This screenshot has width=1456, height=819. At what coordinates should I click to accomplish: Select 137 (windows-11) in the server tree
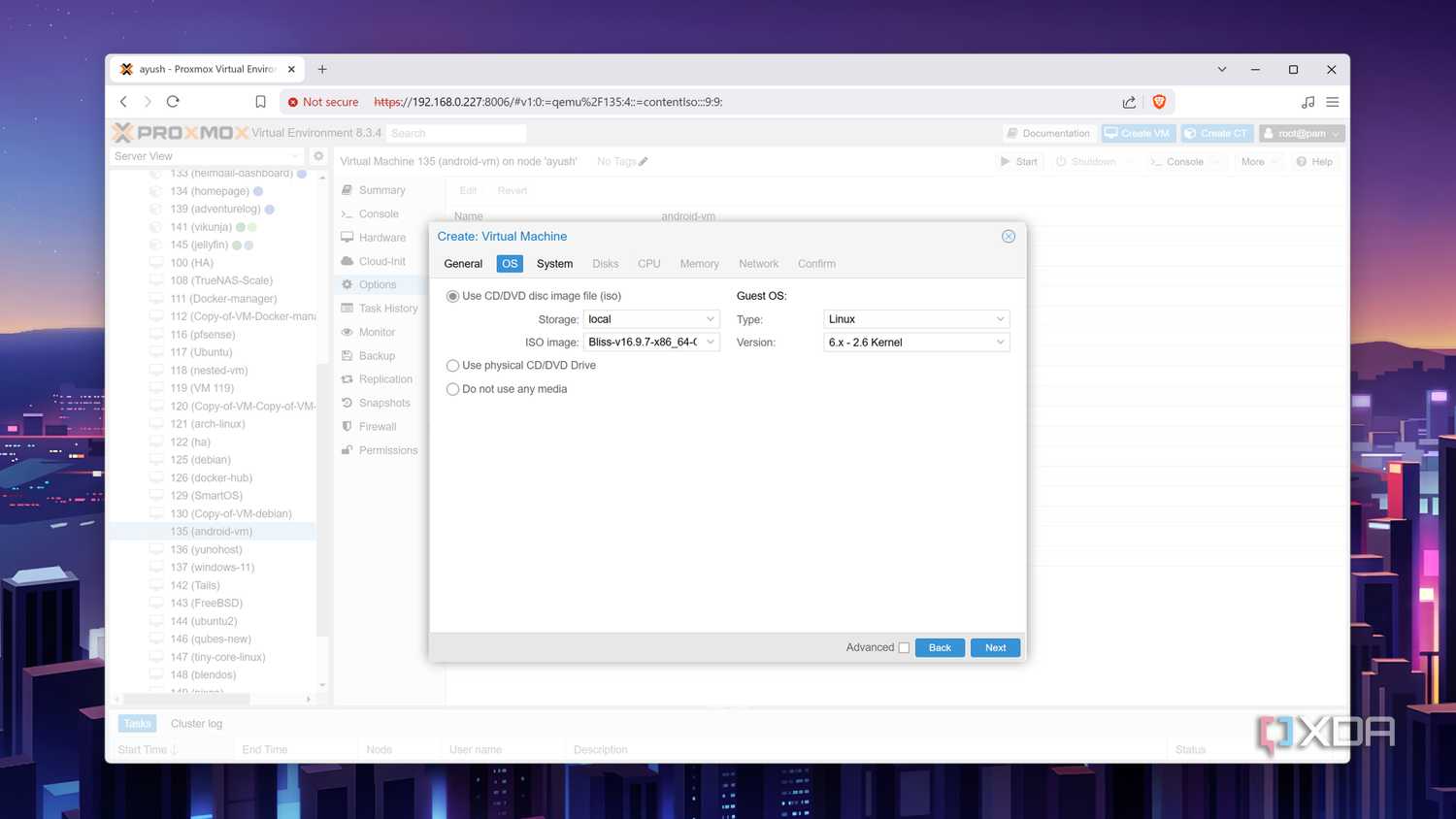tap(212, 568)
